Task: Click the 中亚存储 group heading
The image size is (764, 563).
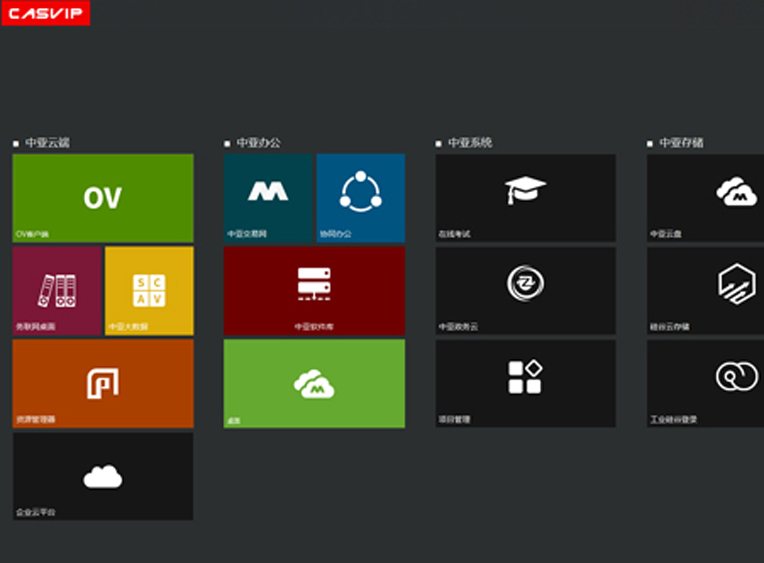Action: pyautogui.click(x=681, y=143)
